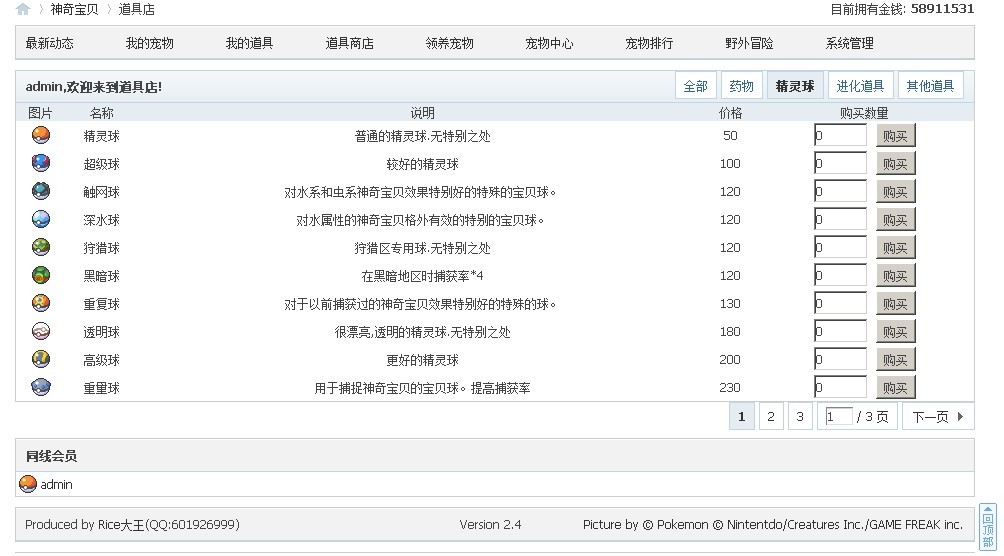Focus quantity field for 重量球

click(x=840, y=388)
